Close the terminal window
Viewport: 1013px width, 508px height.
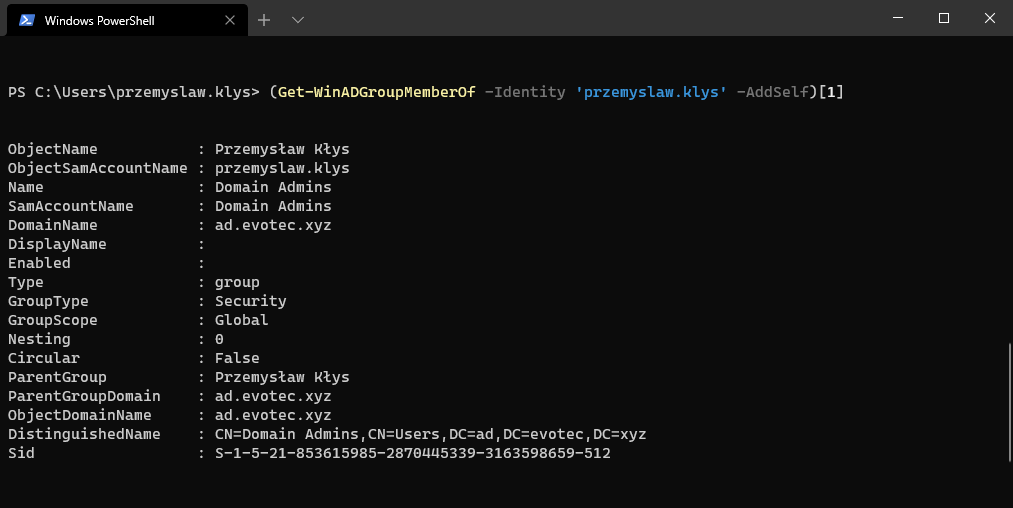989,18
